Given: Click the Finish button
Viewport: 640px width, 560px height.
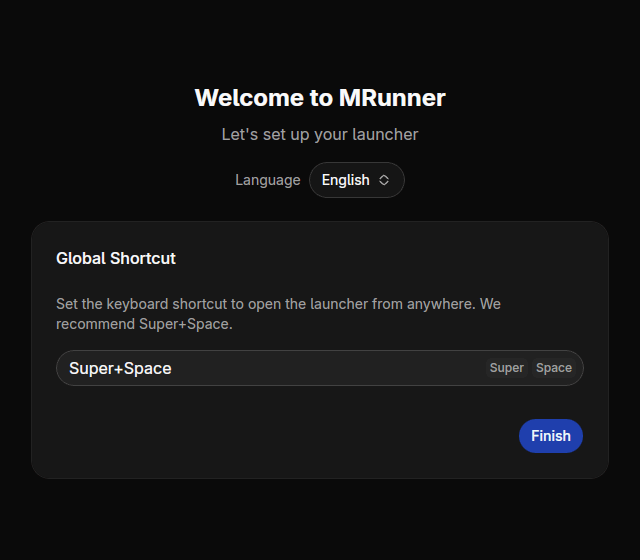Looking at the screenshot, I should point(551,436).
